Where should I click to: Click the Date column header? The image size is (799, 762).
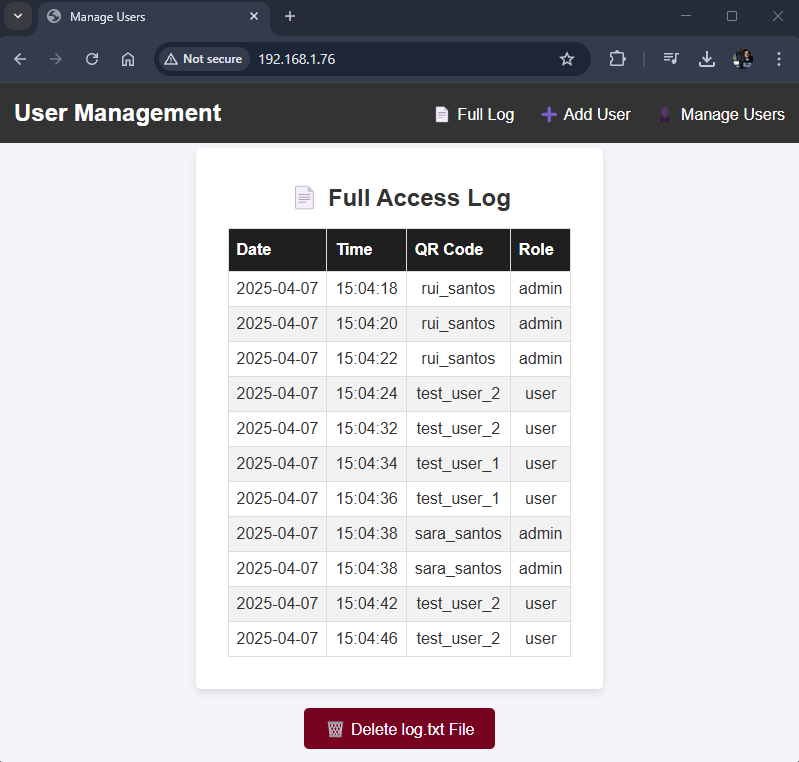pos(277,250)
